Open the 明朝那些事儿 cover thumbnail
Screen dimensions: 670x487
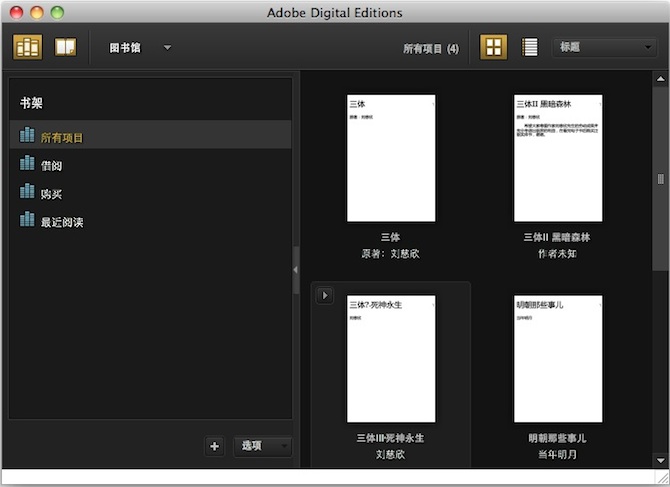558,359
